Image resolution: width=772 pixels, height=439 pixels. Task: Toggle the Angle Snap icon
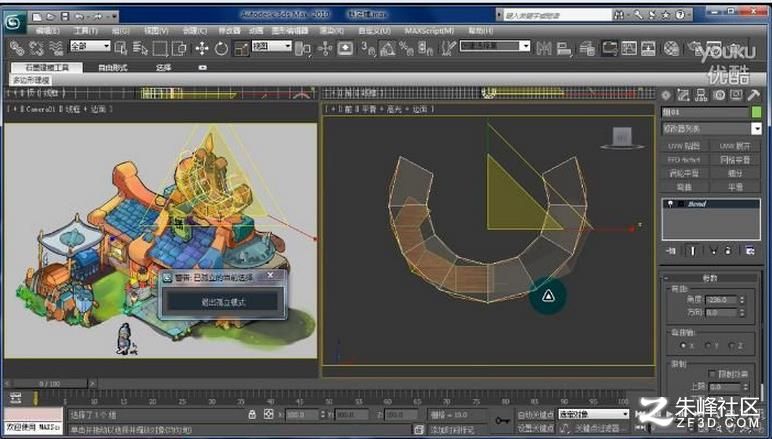(387, 48)
